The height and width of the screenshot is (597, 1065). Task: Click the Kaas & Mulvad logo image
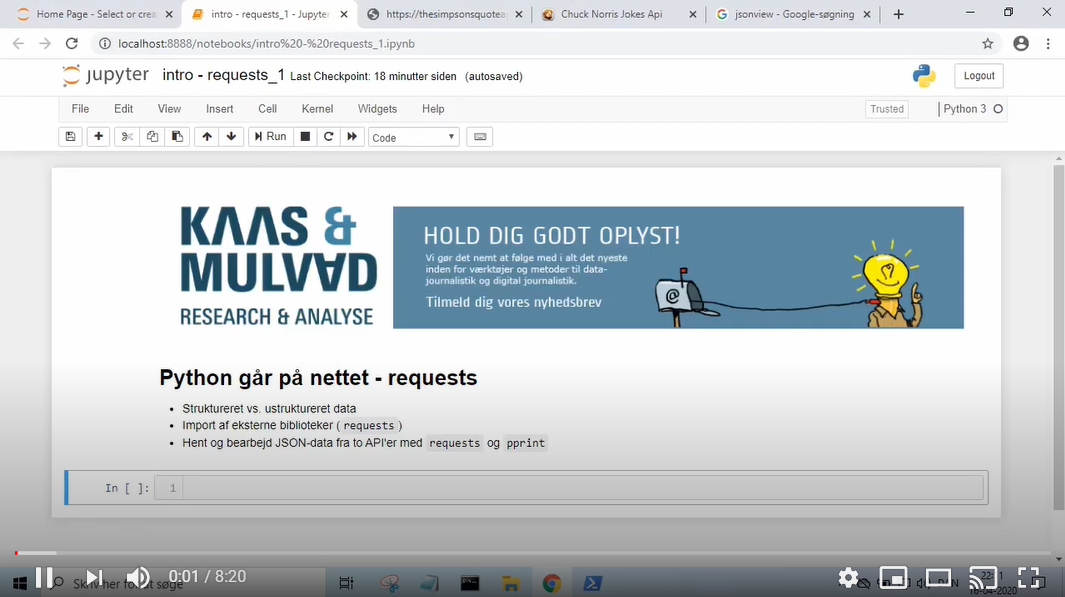coord(278,267)
